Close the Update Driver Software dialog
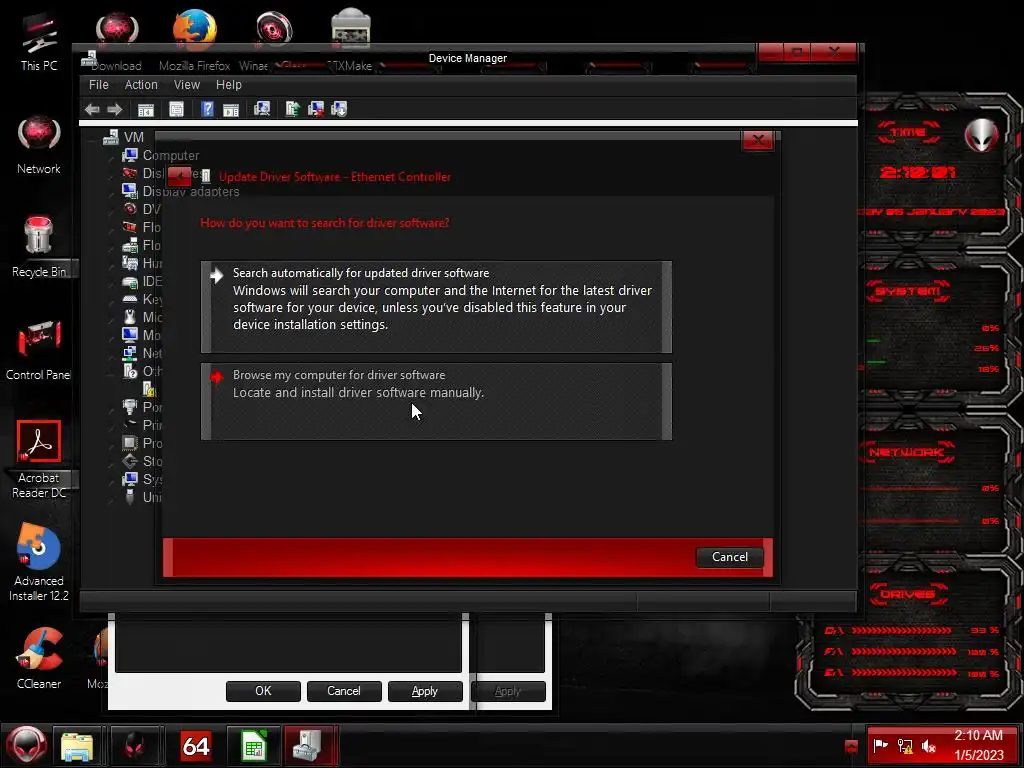The width and height of the screenshot is (1024, 768). tap(758, 140)
